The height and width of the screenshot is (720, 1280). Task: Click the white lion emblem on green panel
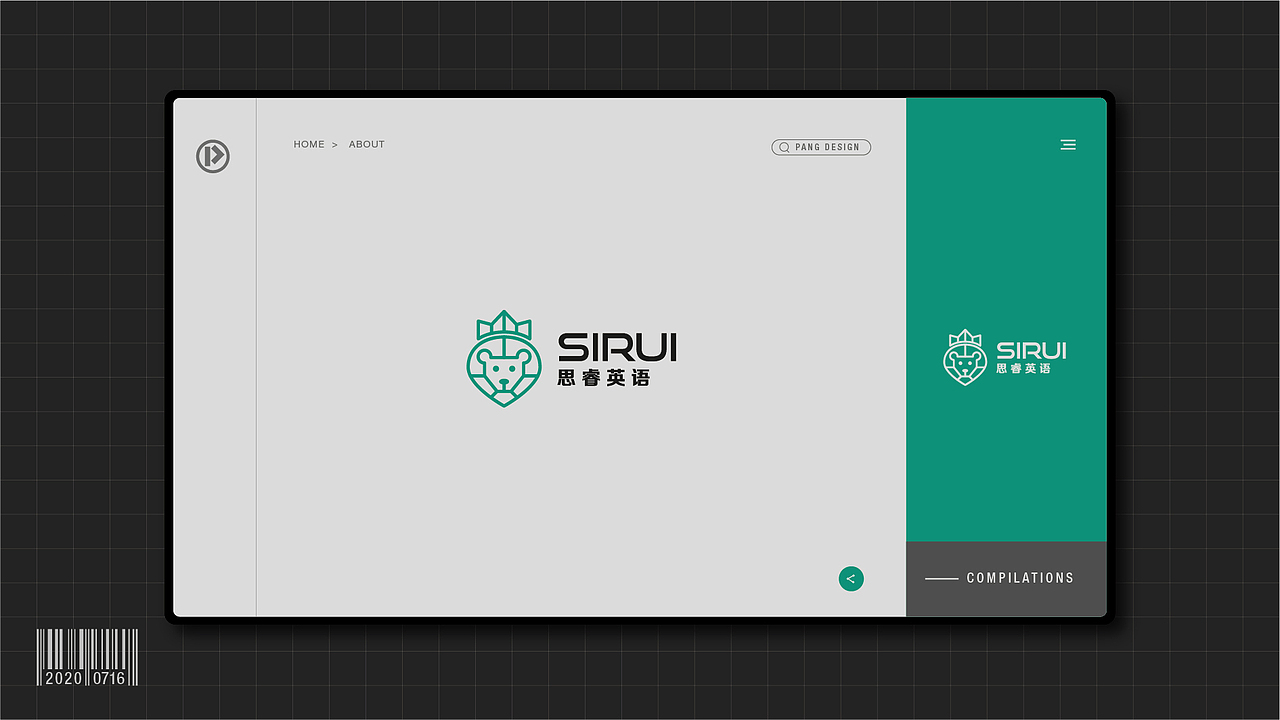965,357
